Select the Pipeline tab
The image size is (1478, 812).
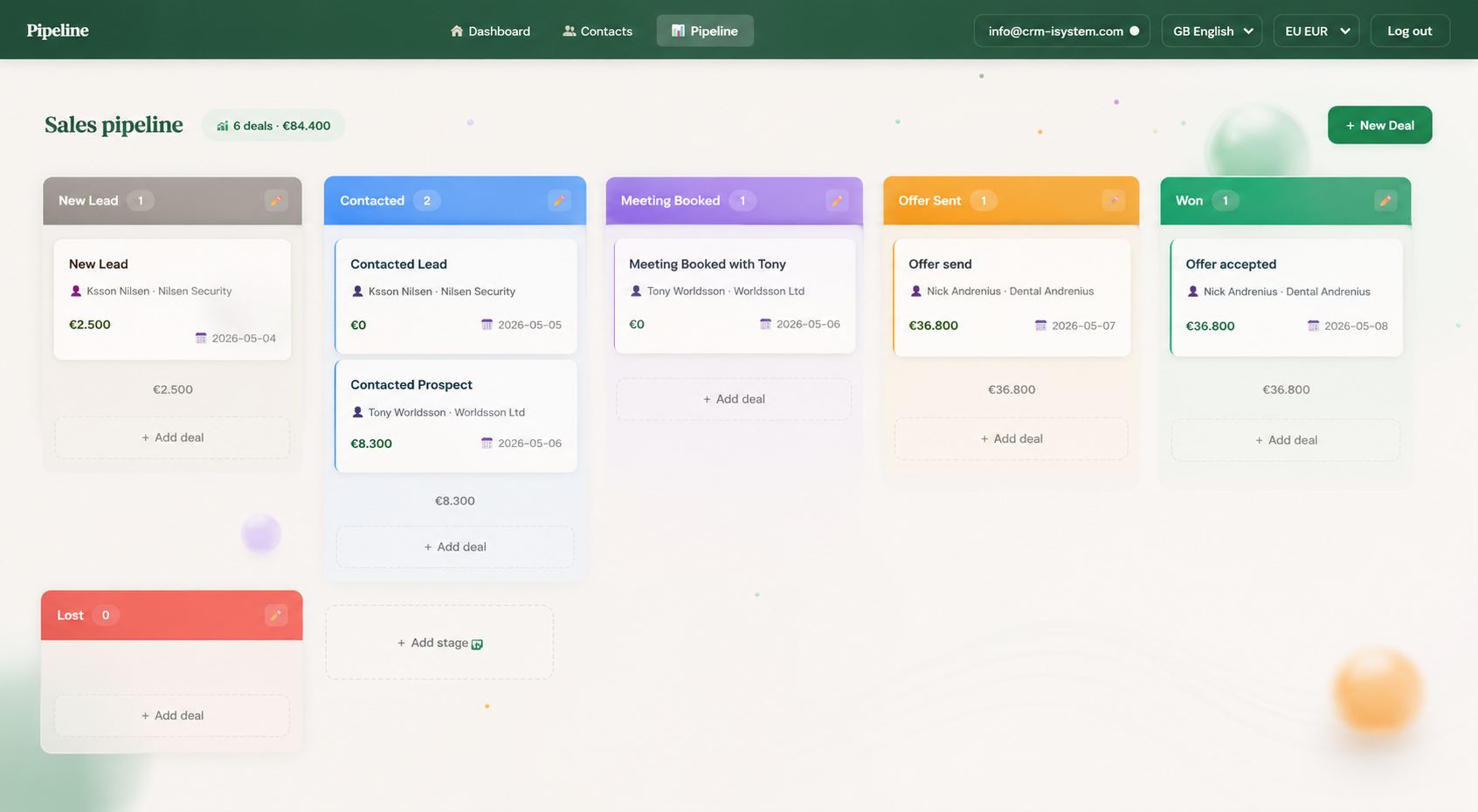pos(705,31)
